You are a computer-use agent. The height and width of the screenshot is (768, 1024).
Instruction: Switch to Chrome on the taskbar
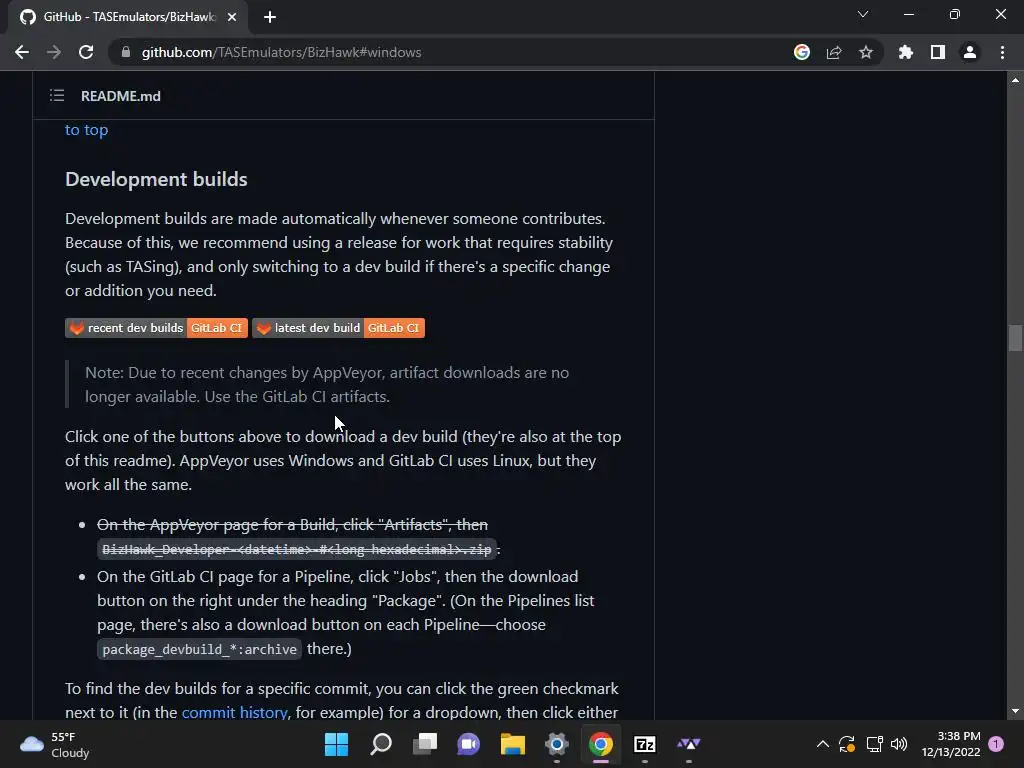pos(601,744)
